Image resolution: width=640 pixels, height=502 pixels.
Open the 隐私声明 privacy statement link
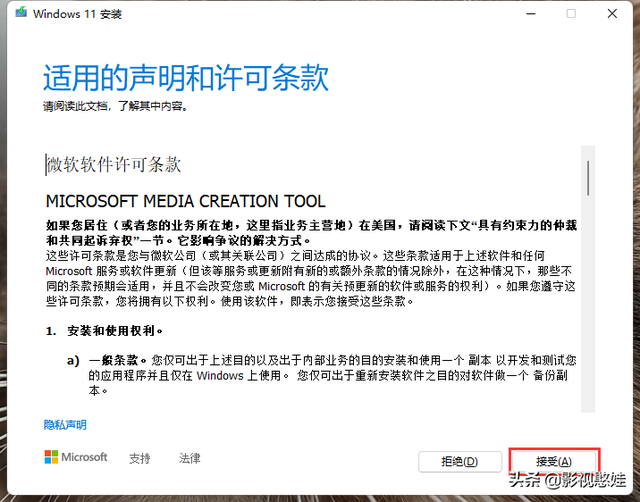coord(65,425)
